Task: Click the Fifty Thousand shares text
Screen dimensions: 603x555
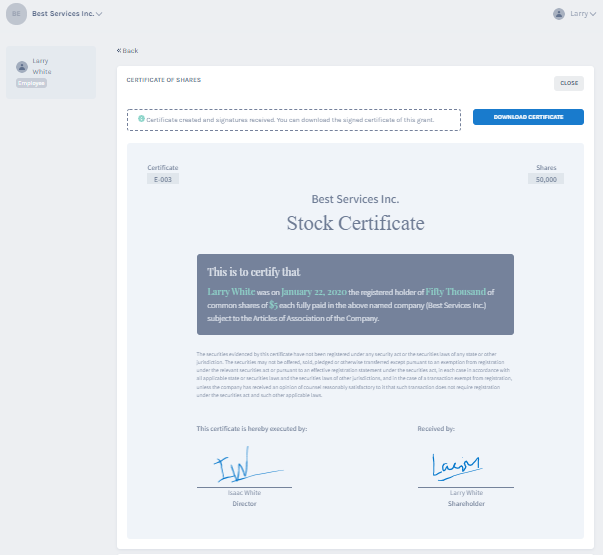Action: click(455, 292)
